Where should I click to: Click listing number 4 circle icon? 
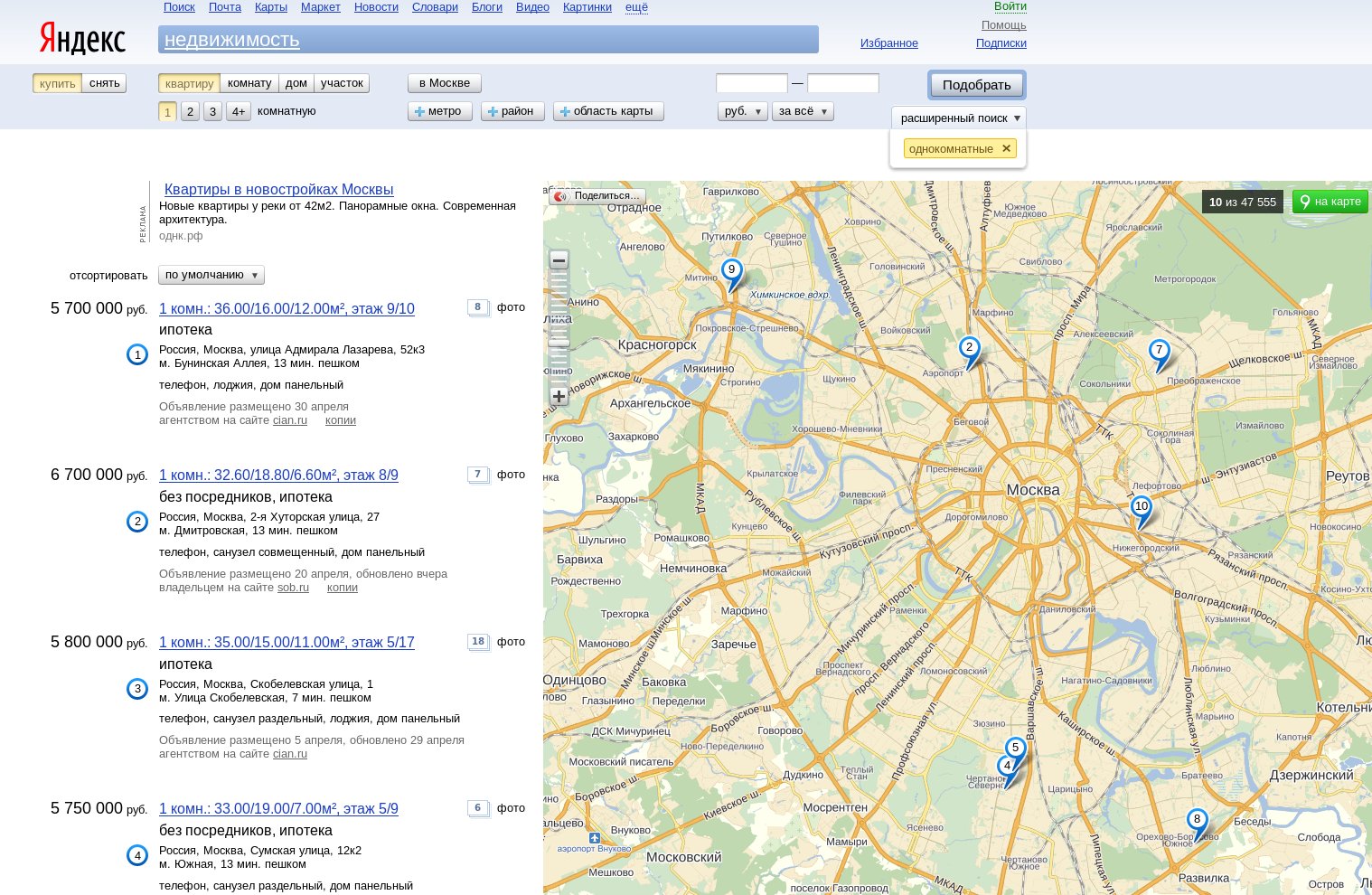coord(137,855)
